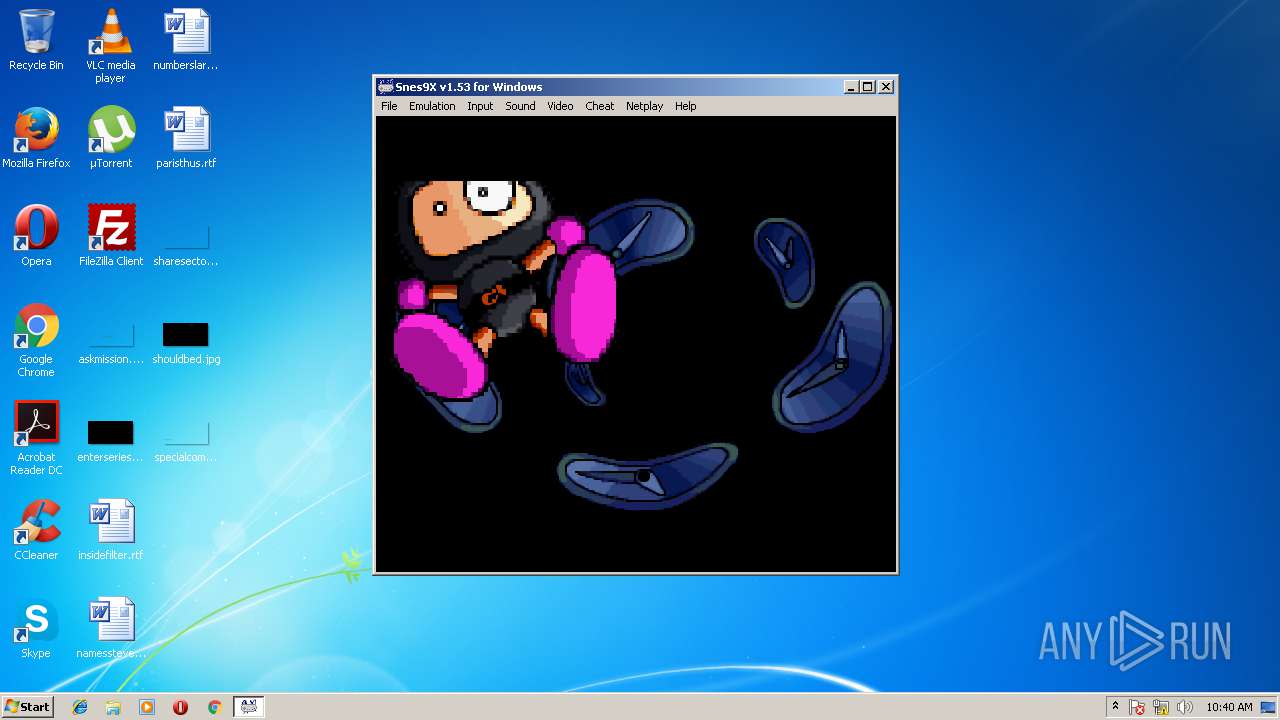This screenshot has height=720, width=1280.
Task: Open the Action Center flag icon
Action: (x=1137, y=707)
